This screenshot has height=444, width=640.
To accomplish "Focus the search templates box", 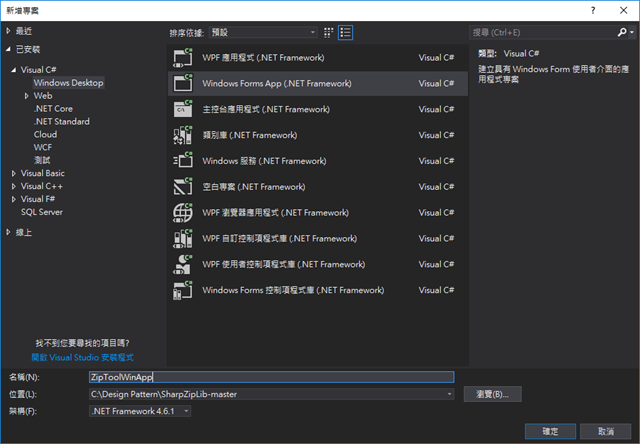I will [x=544, y=32].
